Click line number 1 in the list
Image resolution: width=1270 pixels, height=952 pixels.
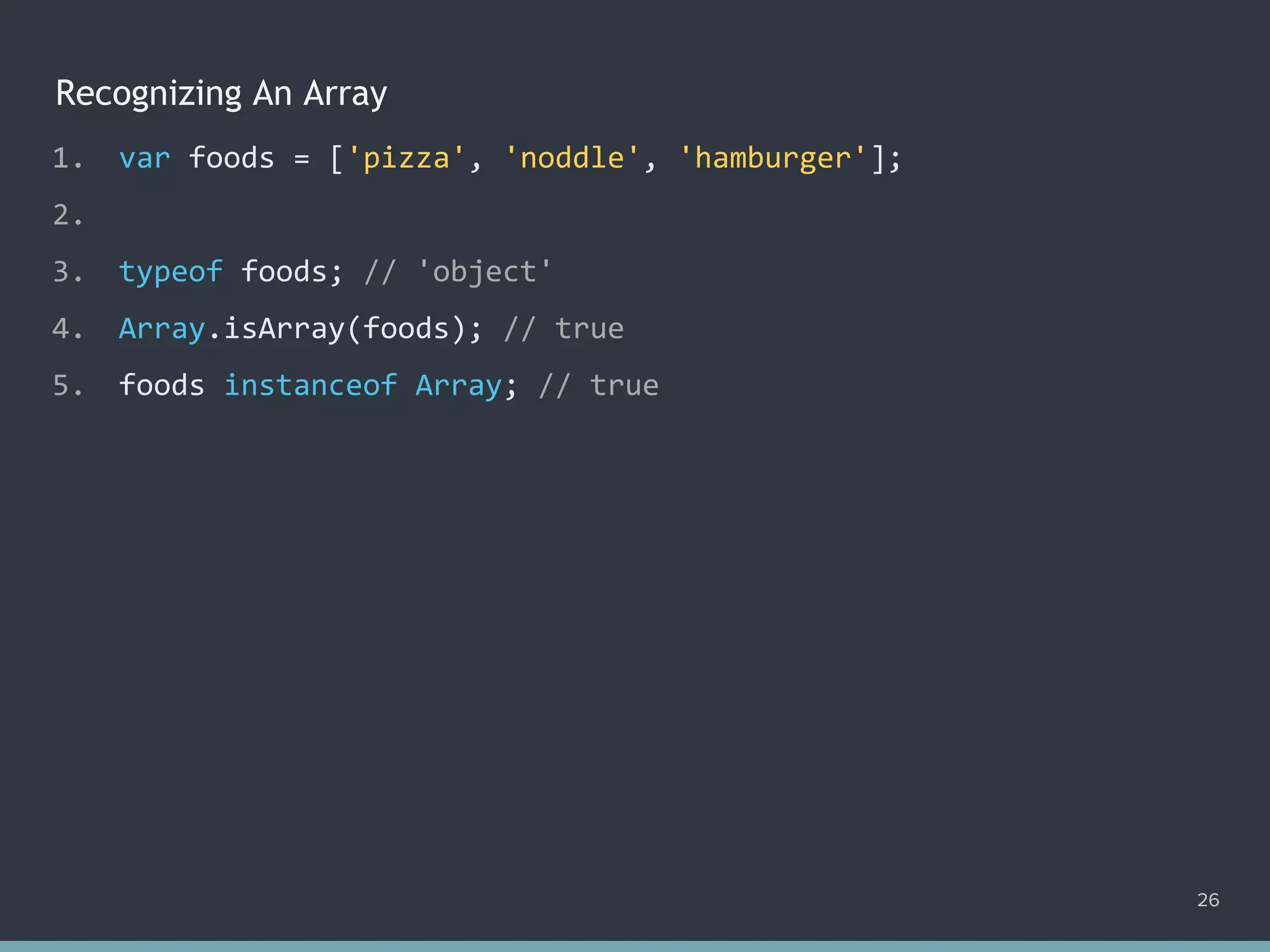pos(67,158)
